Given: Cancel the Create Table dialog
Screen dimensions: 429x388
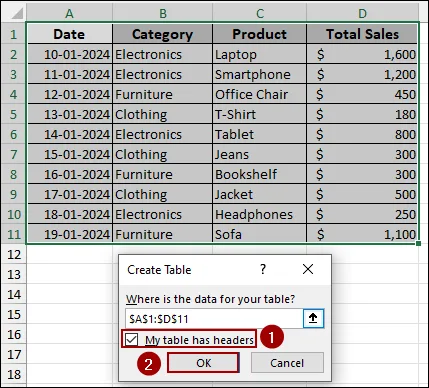Looking at the screenshot, I should point(287,363).
